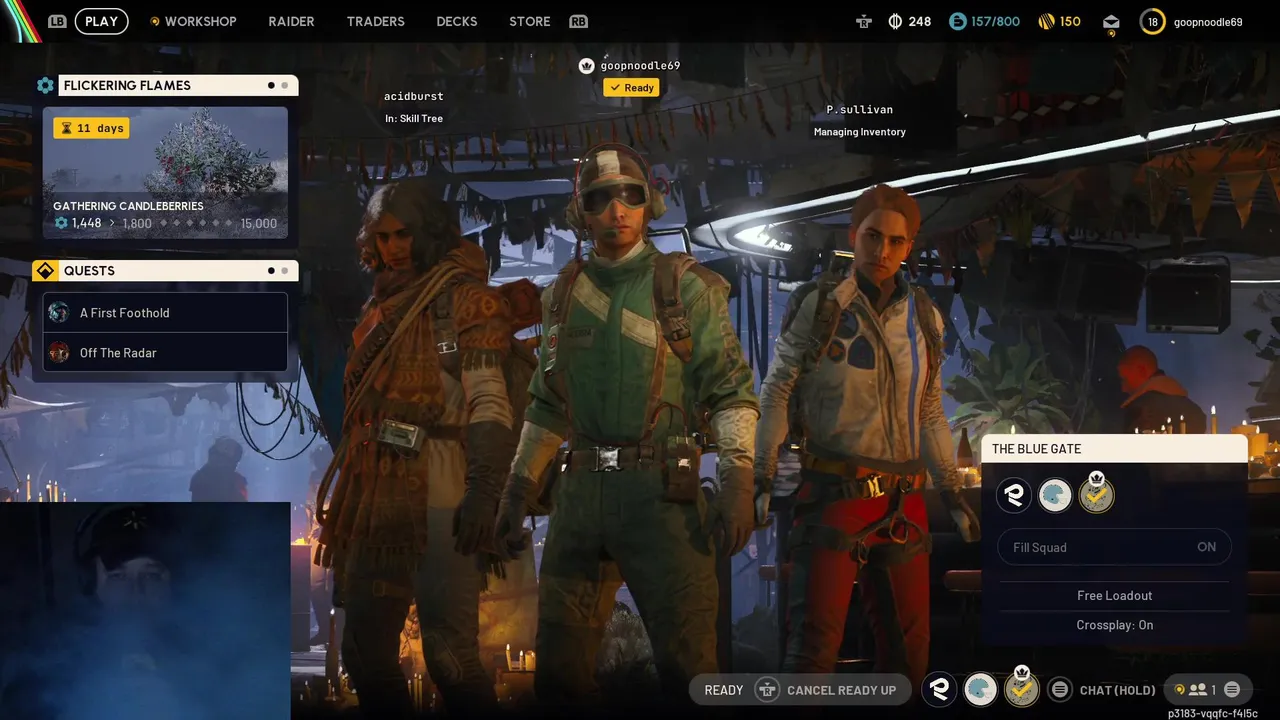Open the DECKS tab
The image size is (1280, 720).
tap(456, 21)
